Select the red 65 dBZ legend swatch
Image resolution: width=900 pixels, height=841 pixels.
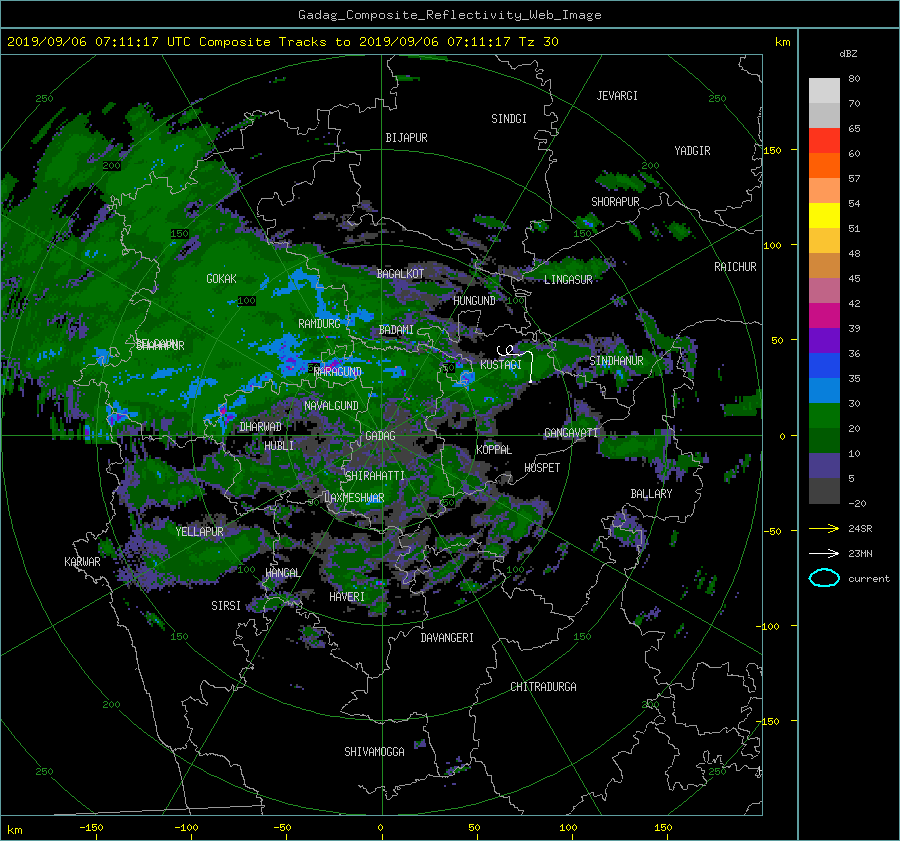824,140
